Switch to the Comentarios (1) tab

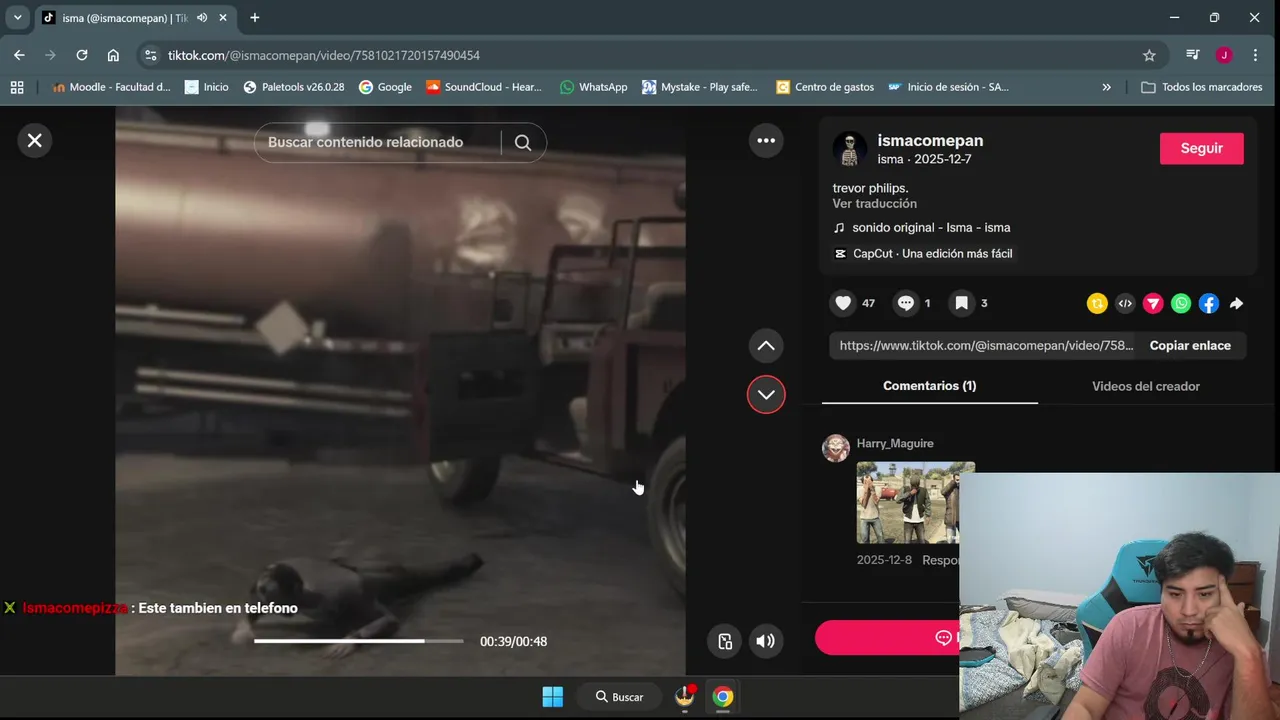pyautogui.click(x=929, y=385)
